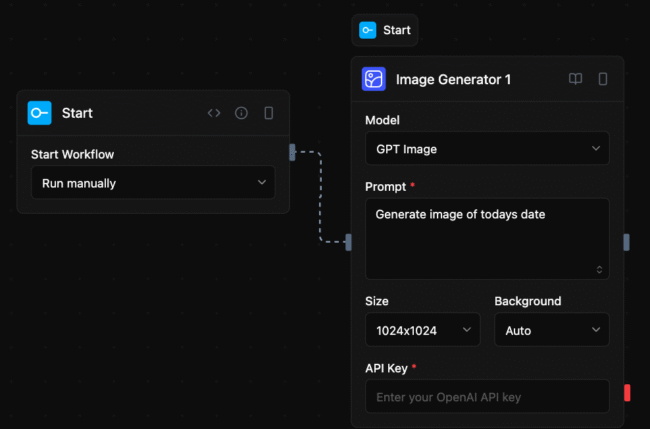Open the Background dropdown set to Auto
The width and height of the screenshot is (650, 429).
pyautogui.click(x=551, y=329)
